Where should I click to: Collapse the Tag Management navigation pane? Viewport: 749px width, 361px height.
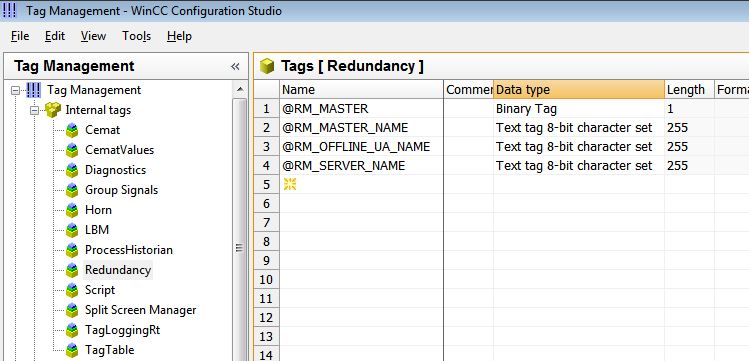tap(235, 66)
